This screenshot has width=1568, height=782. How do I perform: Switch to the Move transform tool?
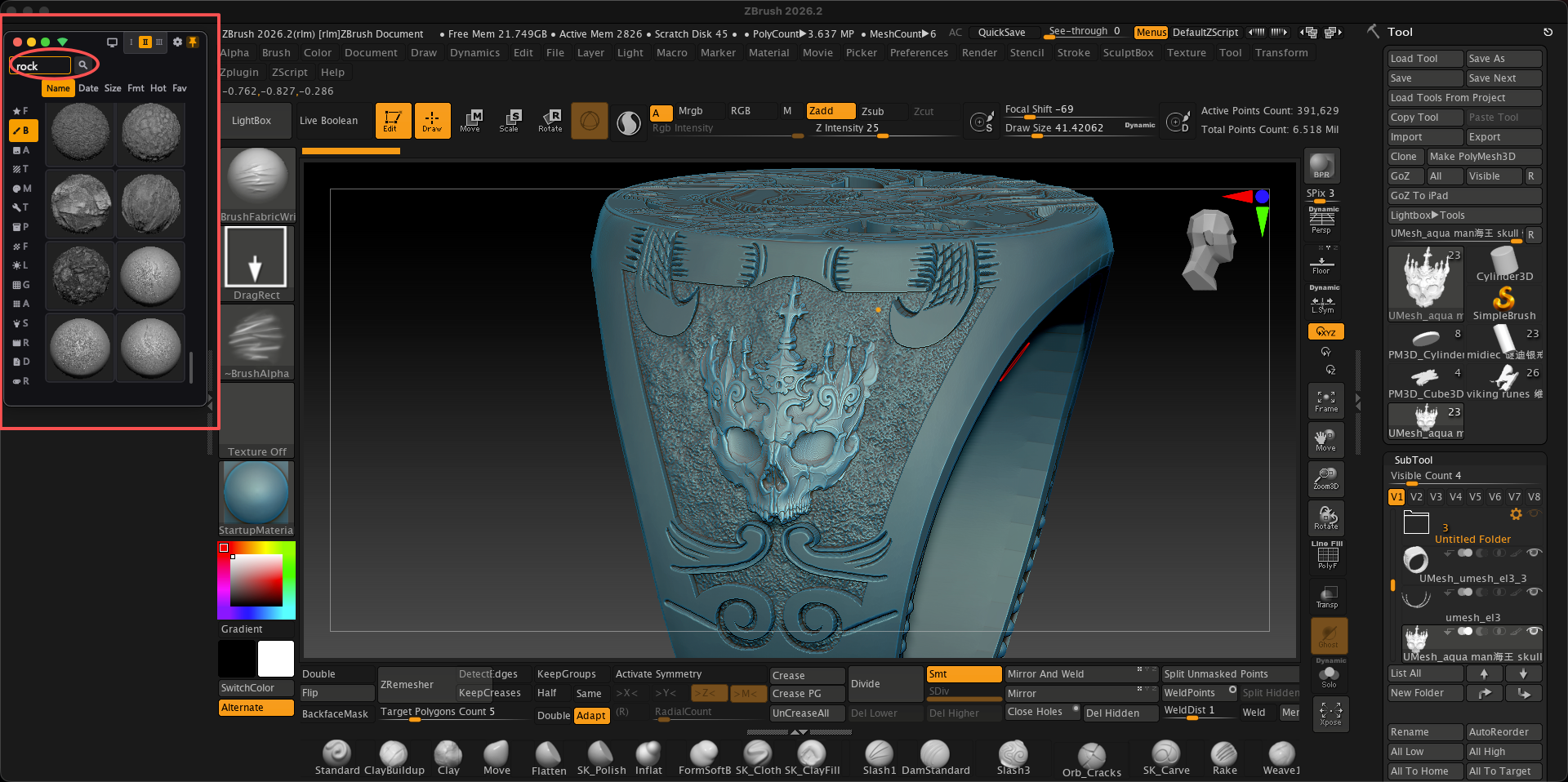click(470, 121)
